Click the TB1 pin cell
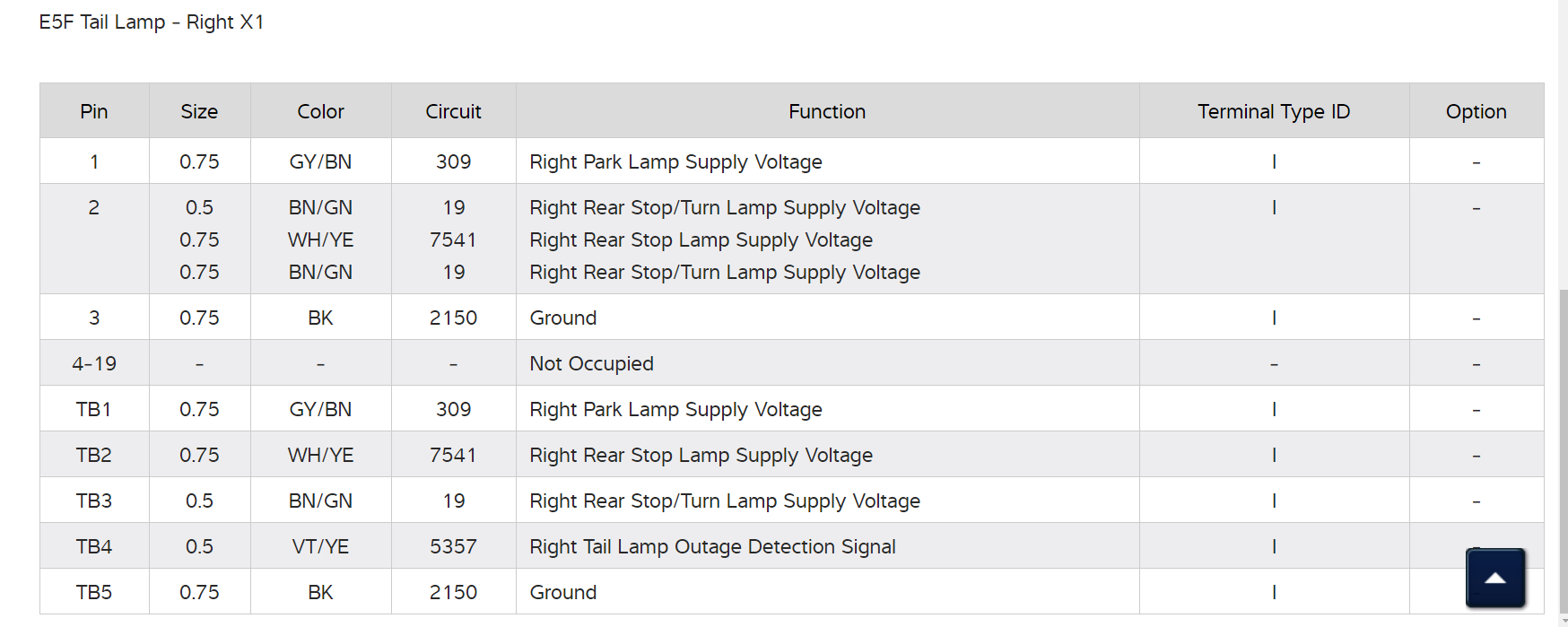 coord(94,409)
